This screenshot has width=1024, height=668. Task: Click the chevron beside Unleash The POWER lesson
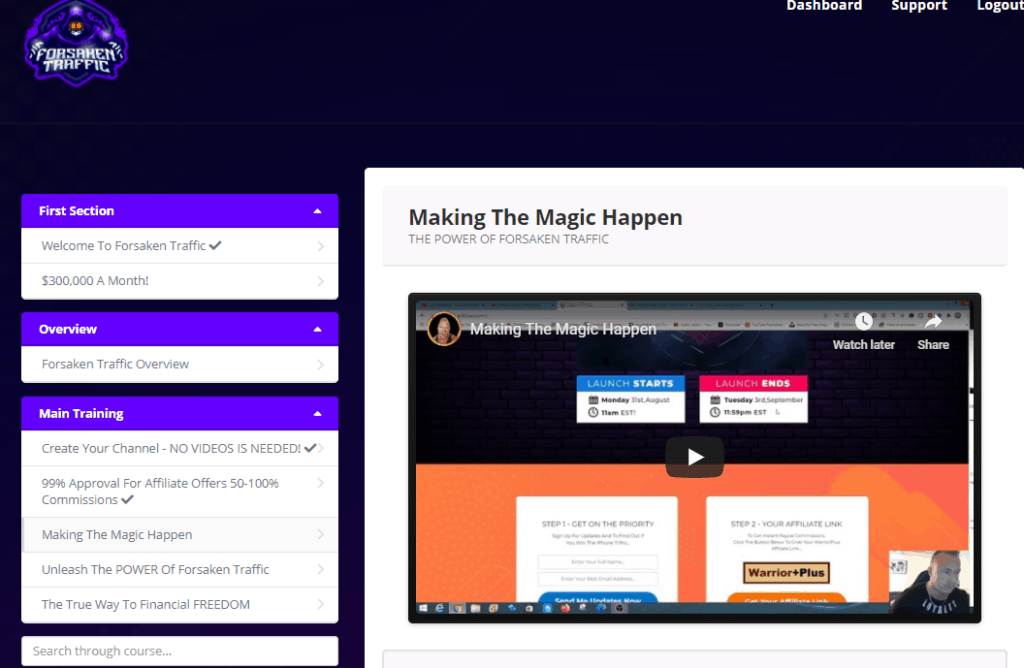coord(320,569)
